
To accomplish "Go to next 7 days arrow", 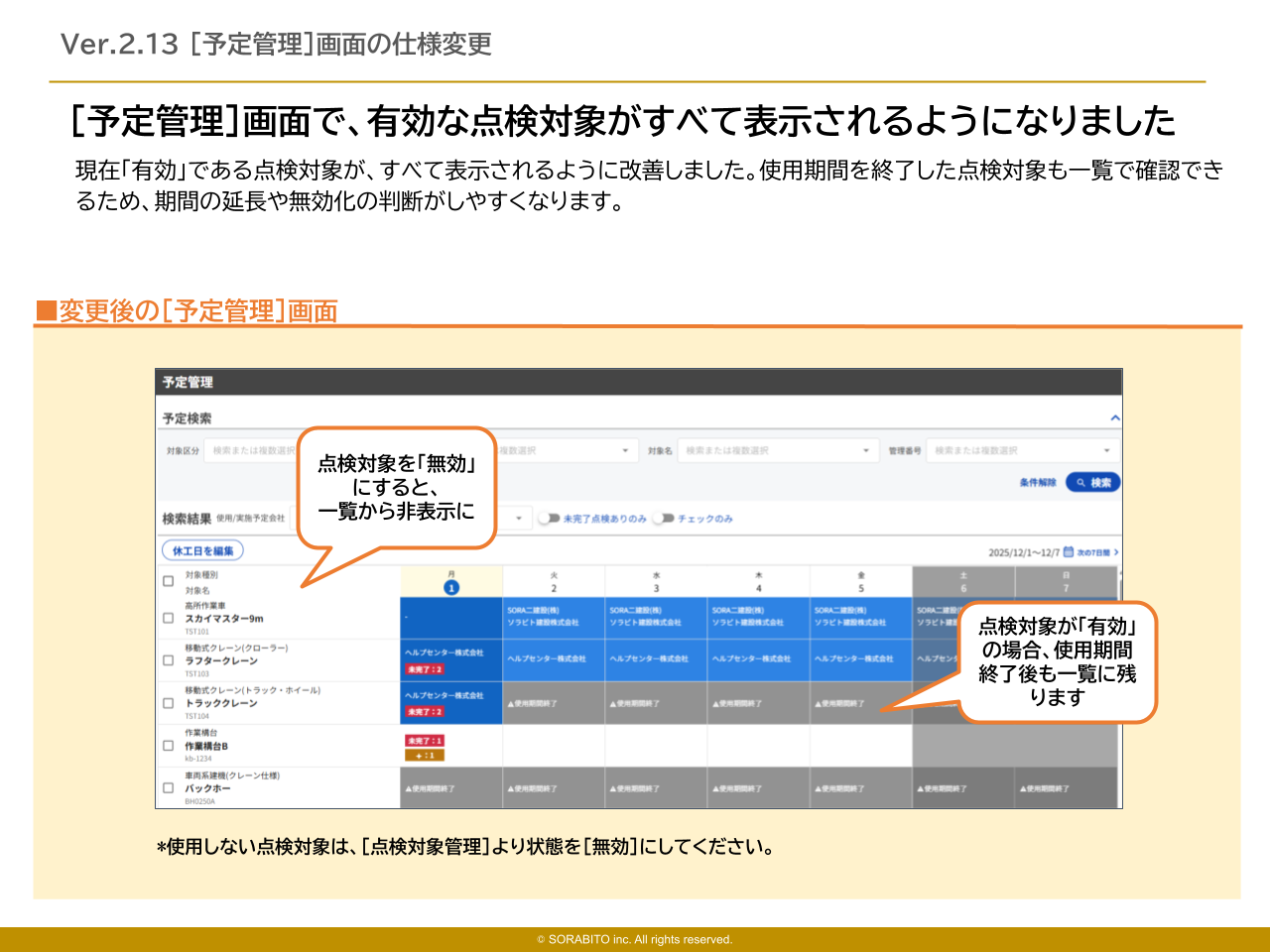I will pos(1115,552).
